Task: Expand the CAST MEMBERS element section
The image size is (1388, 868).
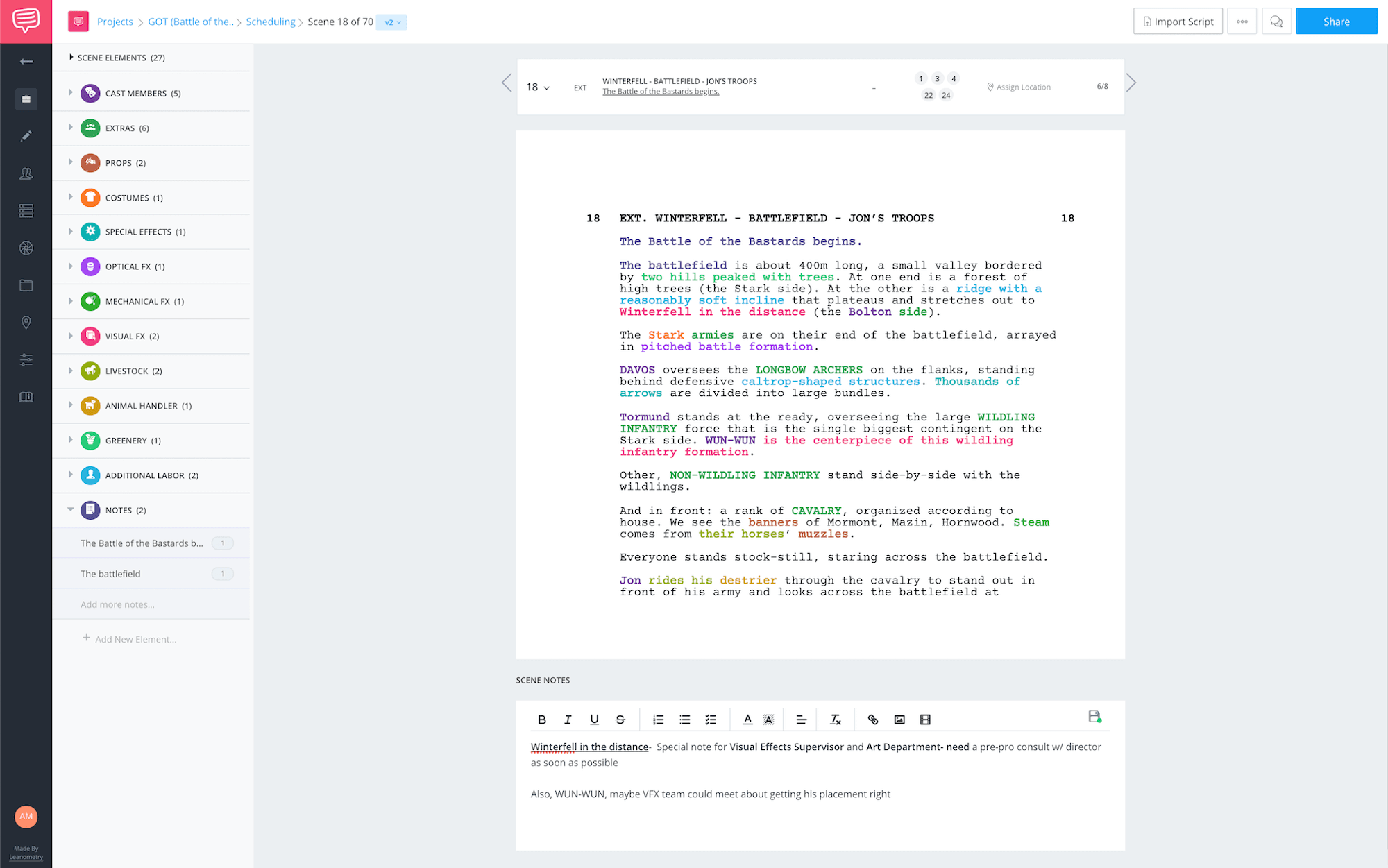Action: (70, 93)
